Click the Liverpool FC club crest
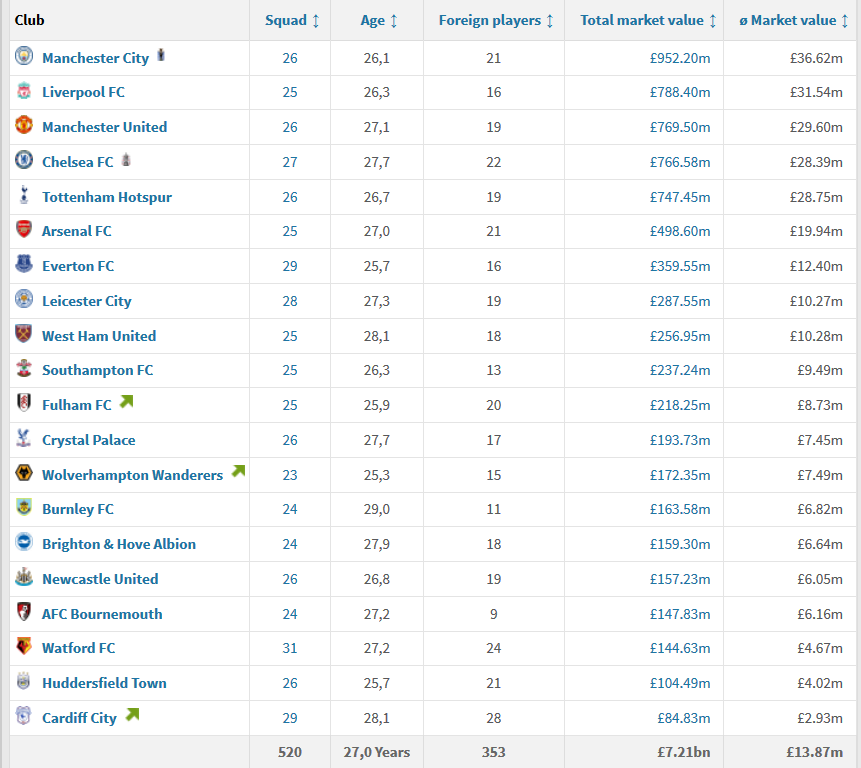 click(x=24, y=91)
